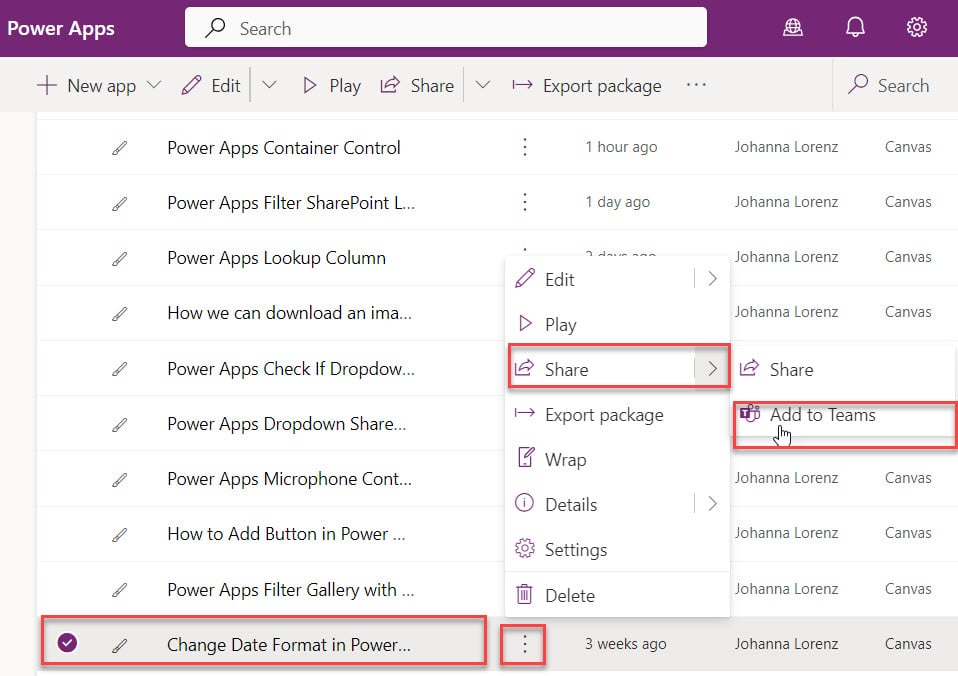Click Export package in the command bar
This screenshot has height=676, width=958.
(x=587, y=86)
